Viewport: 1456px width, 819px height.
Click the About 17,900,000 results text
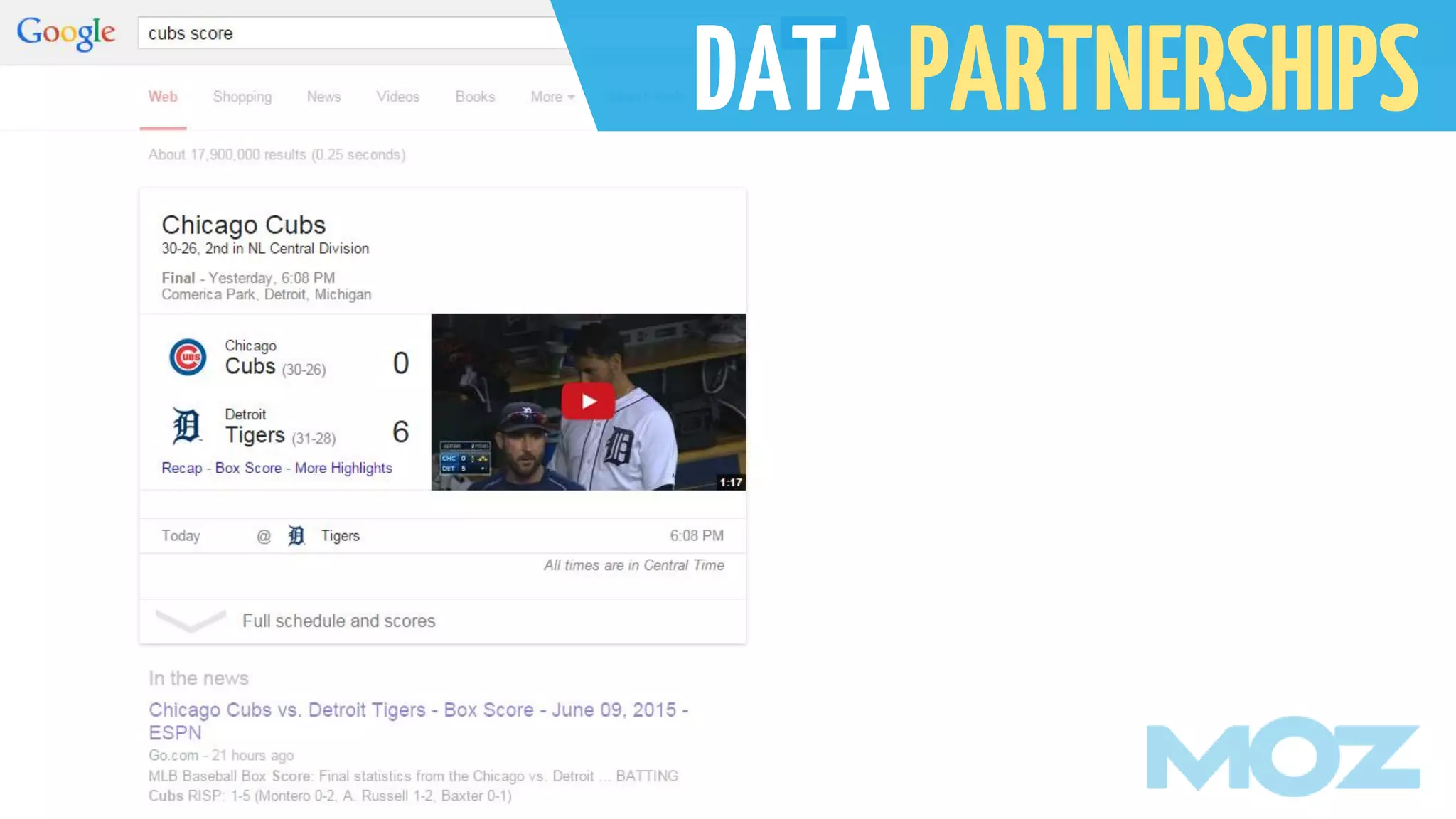(x=277, y=154)
